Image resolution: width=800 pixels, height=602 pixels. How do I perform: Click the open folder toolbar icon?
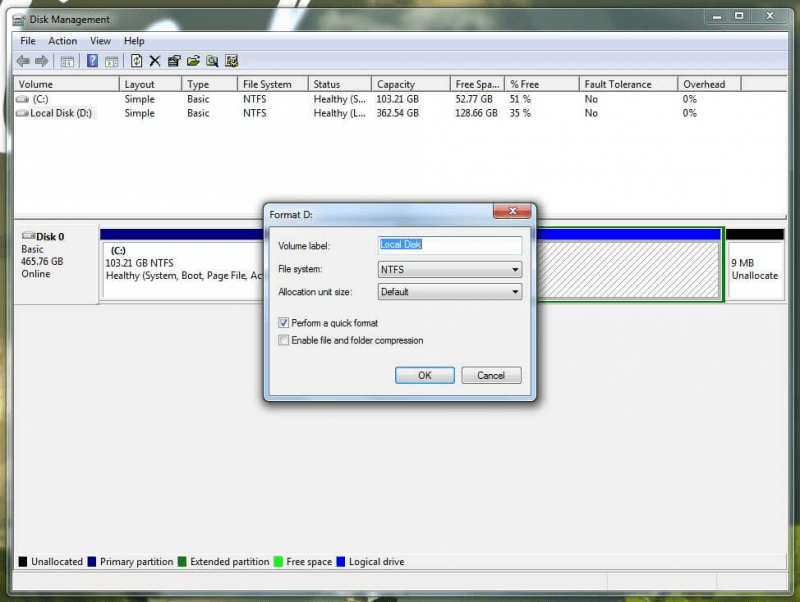[x=193, y=61]
